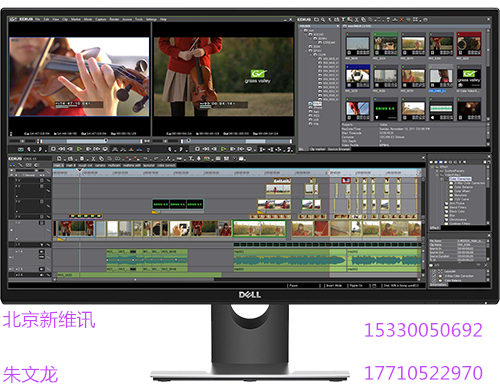Switch to the Source Browser tab
This screenshot has height=388, width=500.
(x=339, y=149)
